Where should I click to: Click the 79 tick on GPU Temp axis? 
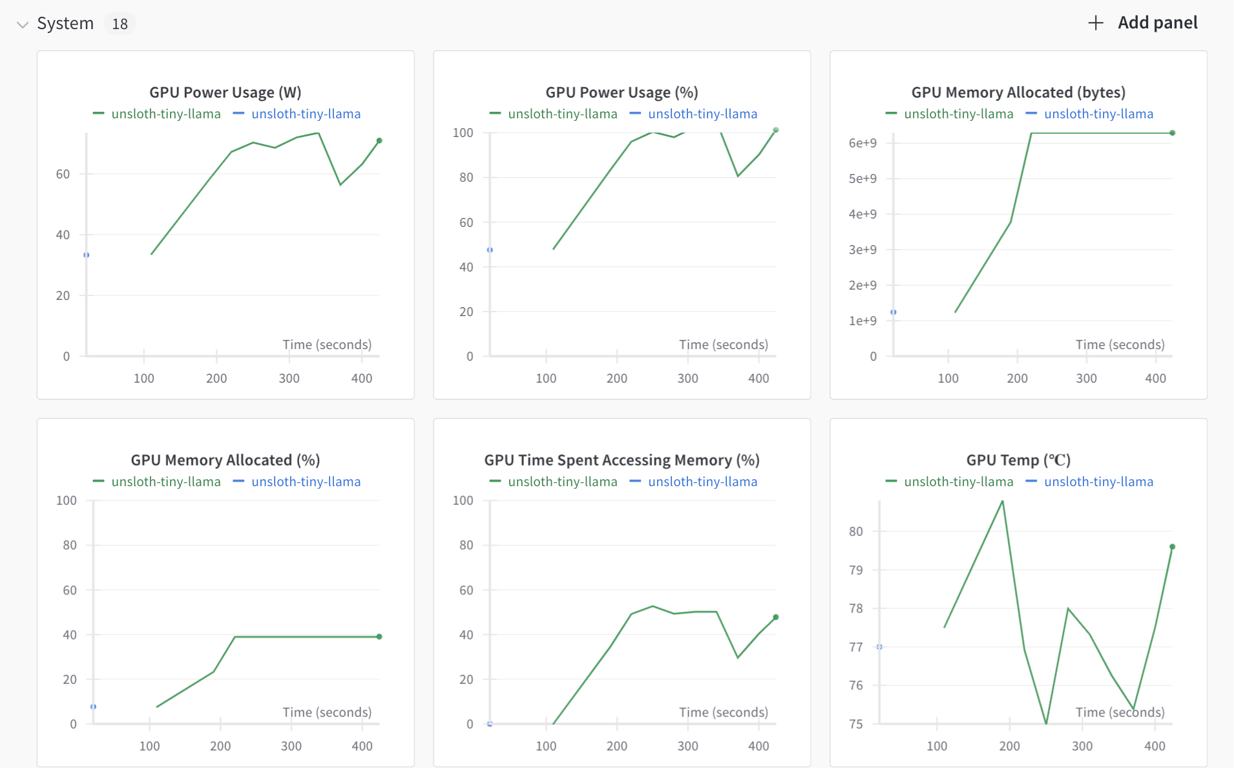tap(856, 570)
